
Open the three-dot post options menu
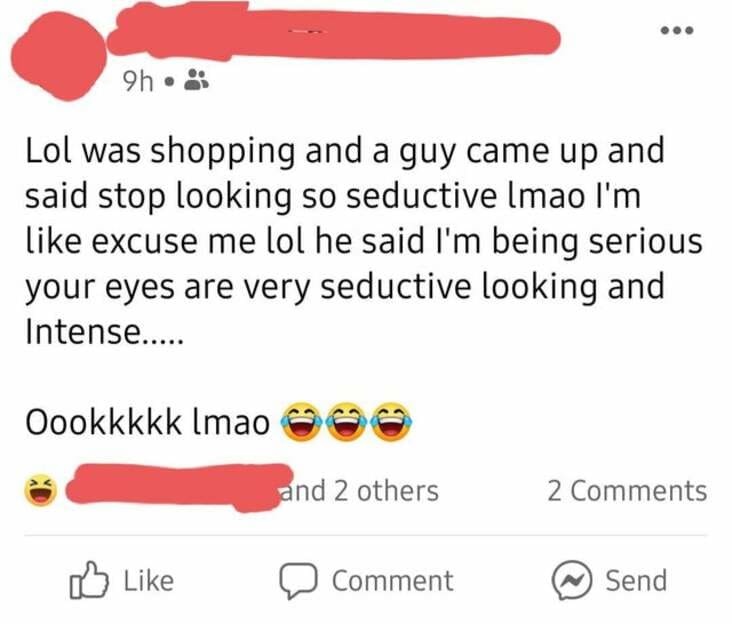tap(677, 31)
